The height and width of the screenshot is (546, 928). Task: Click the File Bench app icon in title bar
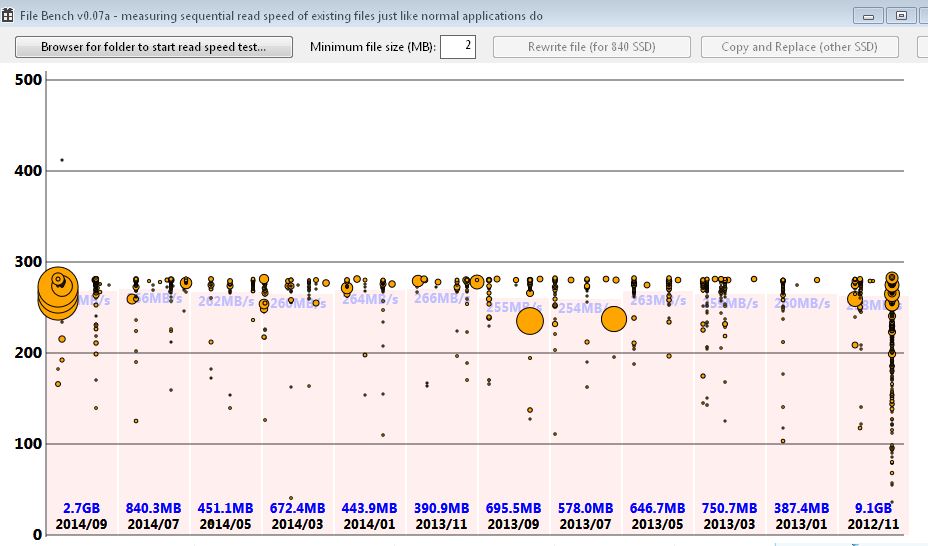7,15
